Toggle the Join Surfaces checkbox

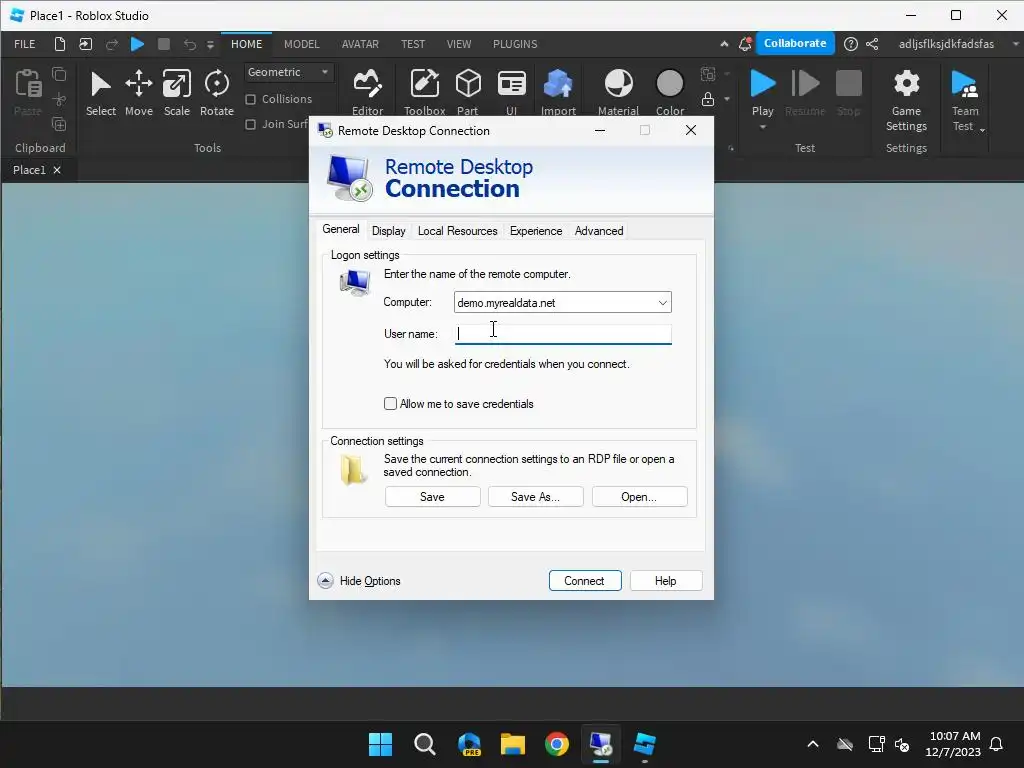(250, 124)
